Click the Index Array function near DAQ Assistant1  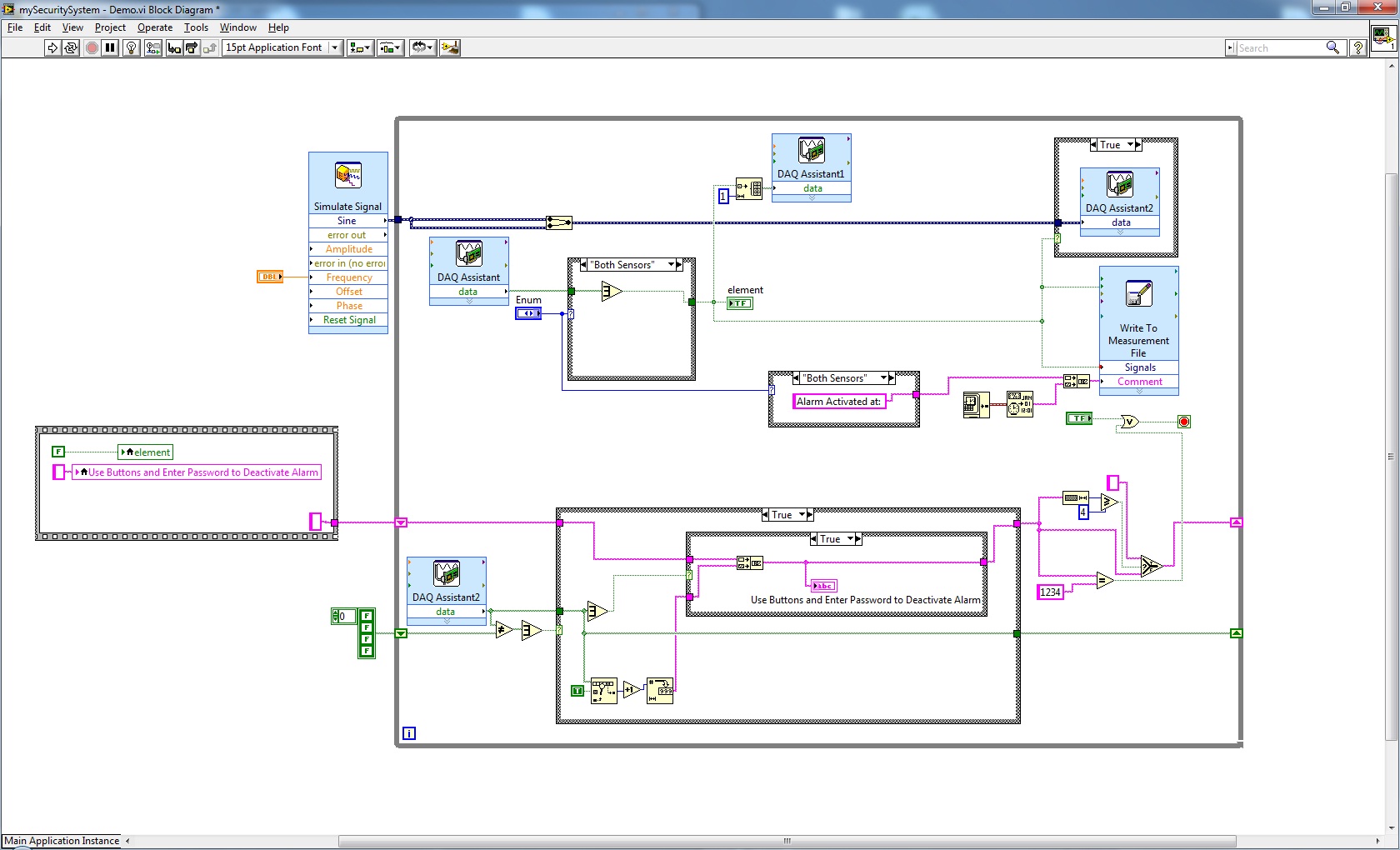point(749,188)
